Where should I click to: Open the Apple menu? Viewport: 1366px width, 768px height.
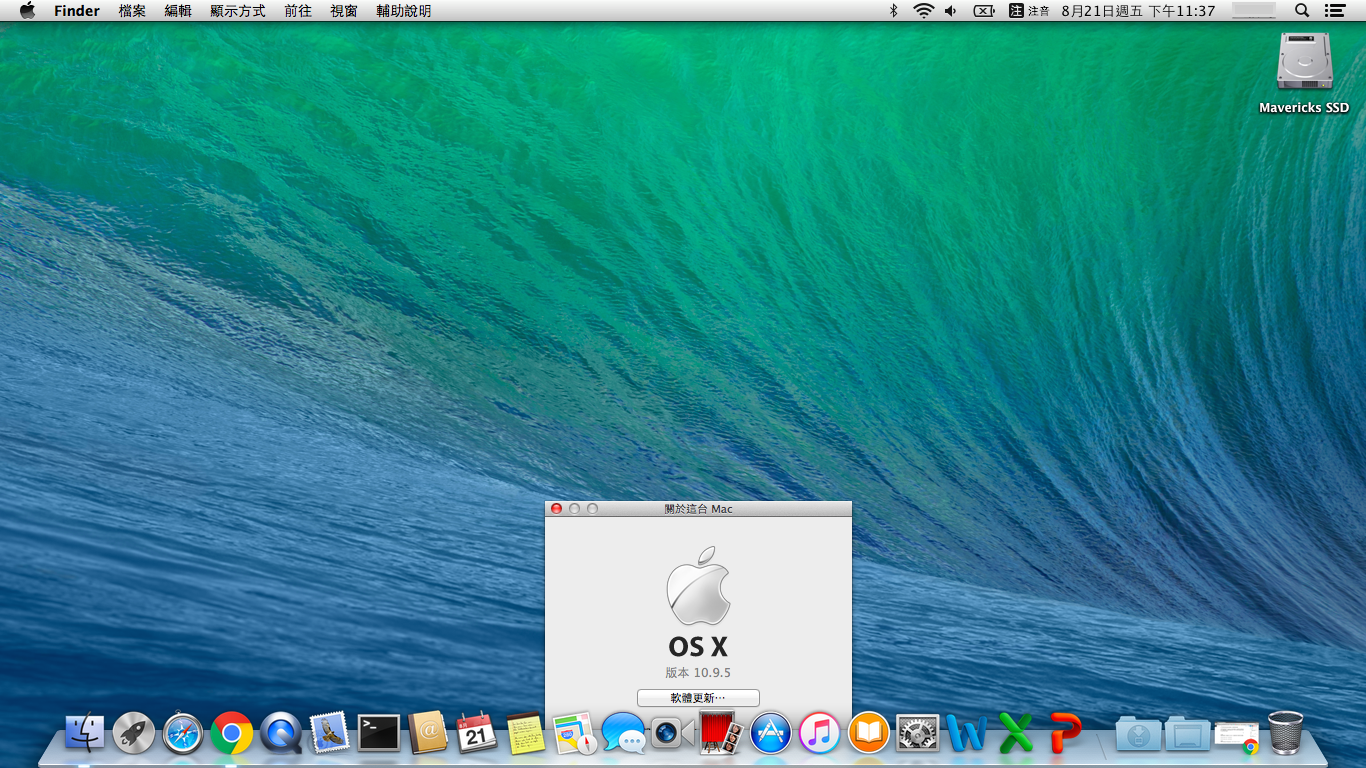coord(27,11)
